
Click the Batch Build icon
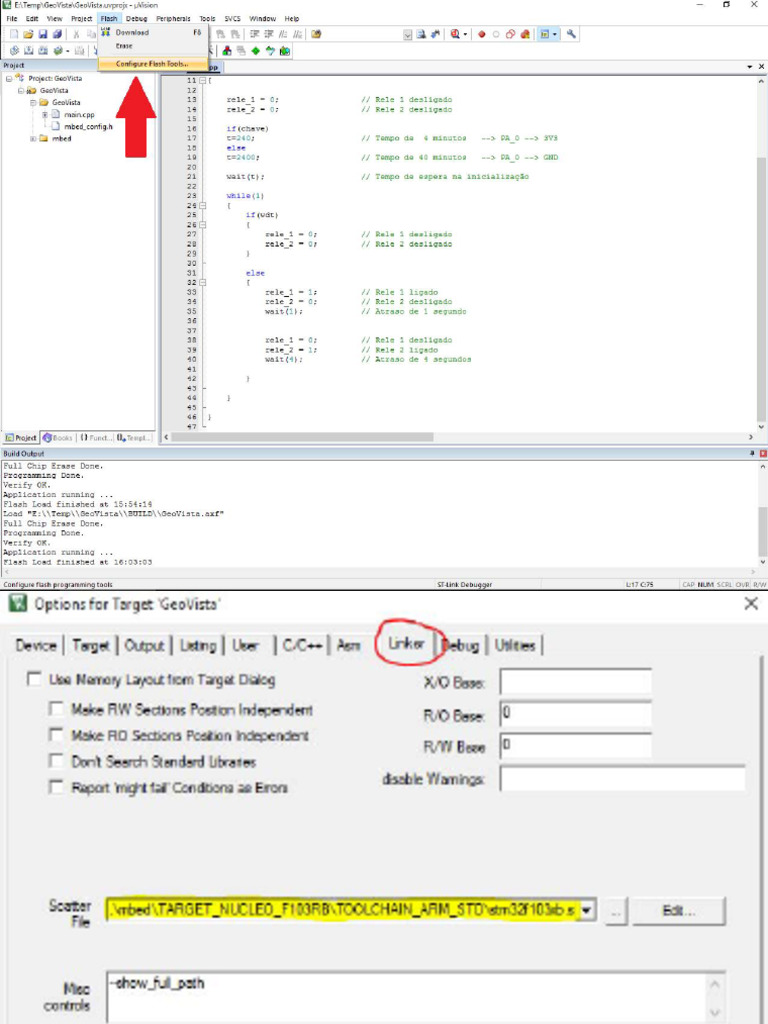pos(58,51)
